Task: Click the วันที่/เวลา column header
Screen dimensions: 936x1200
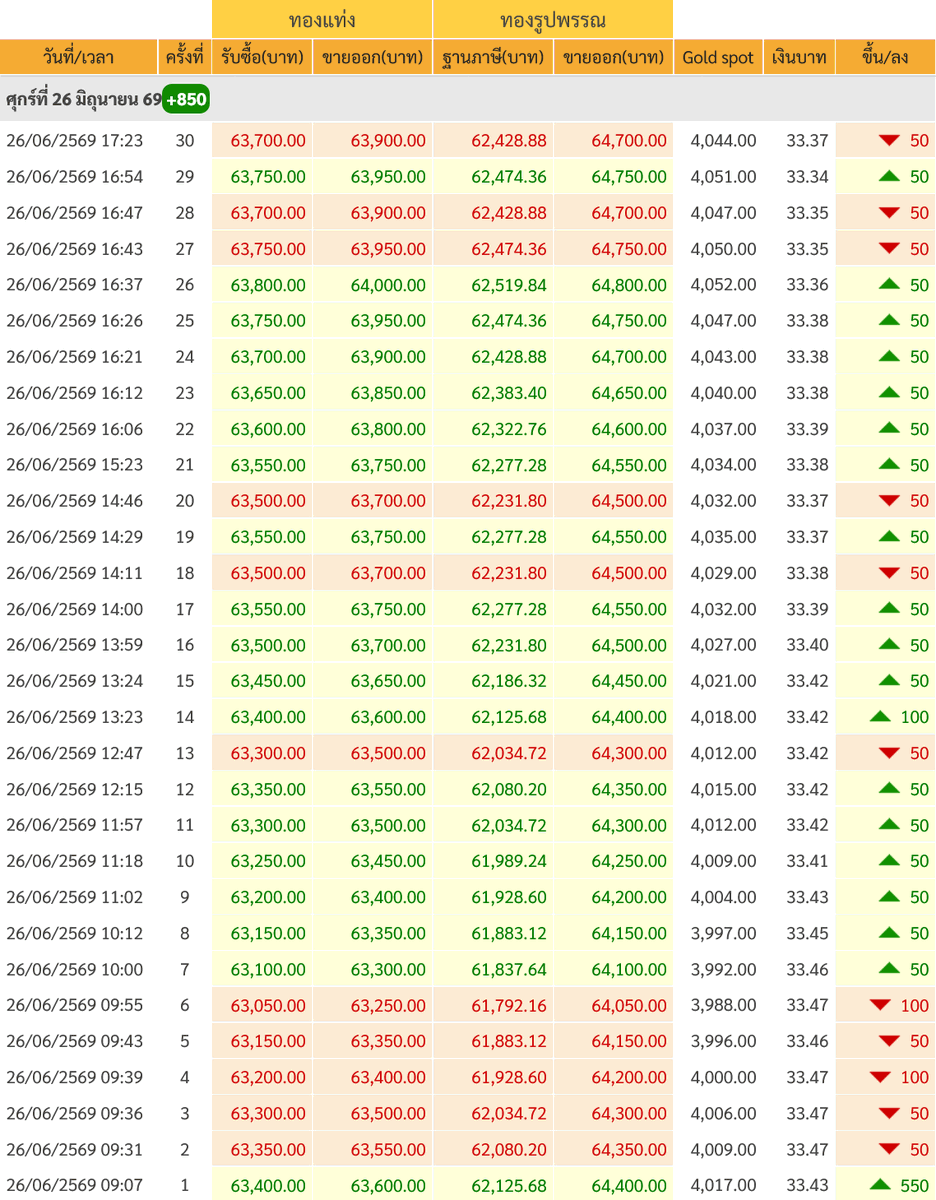Action: click(79, 57)
